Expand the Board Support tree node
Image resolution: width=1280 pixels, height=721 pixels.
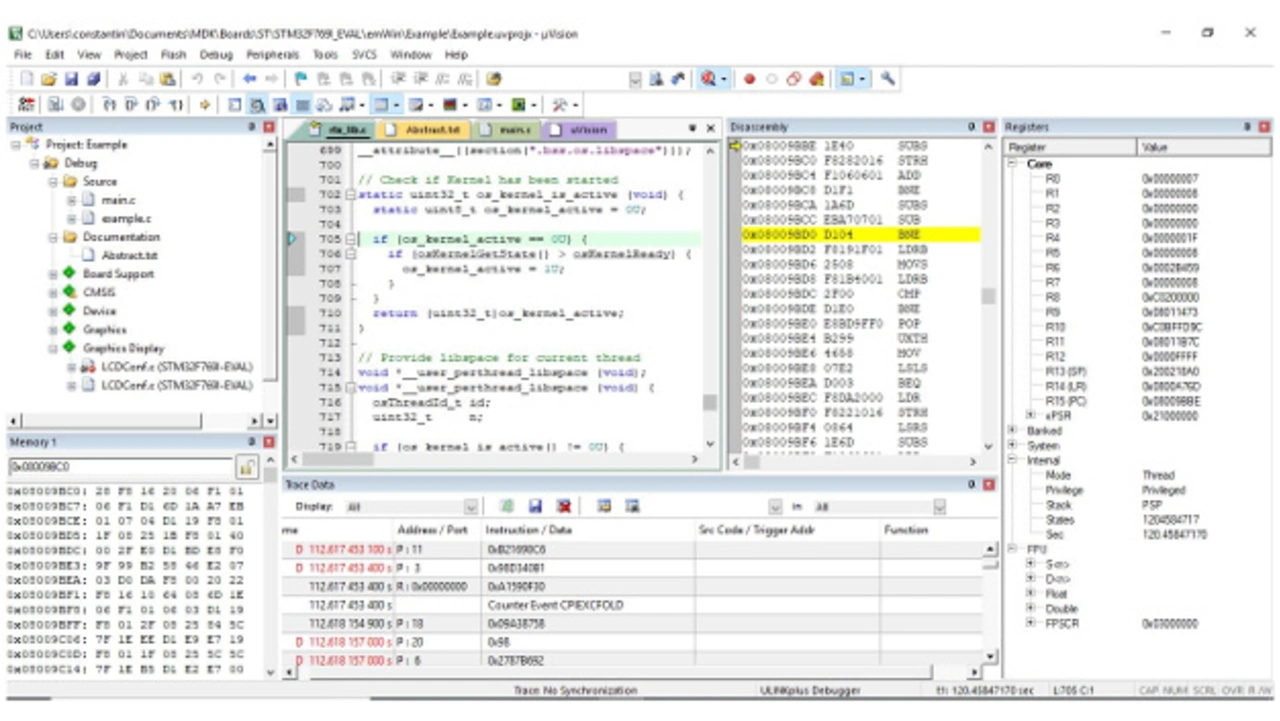click(54, 274)
